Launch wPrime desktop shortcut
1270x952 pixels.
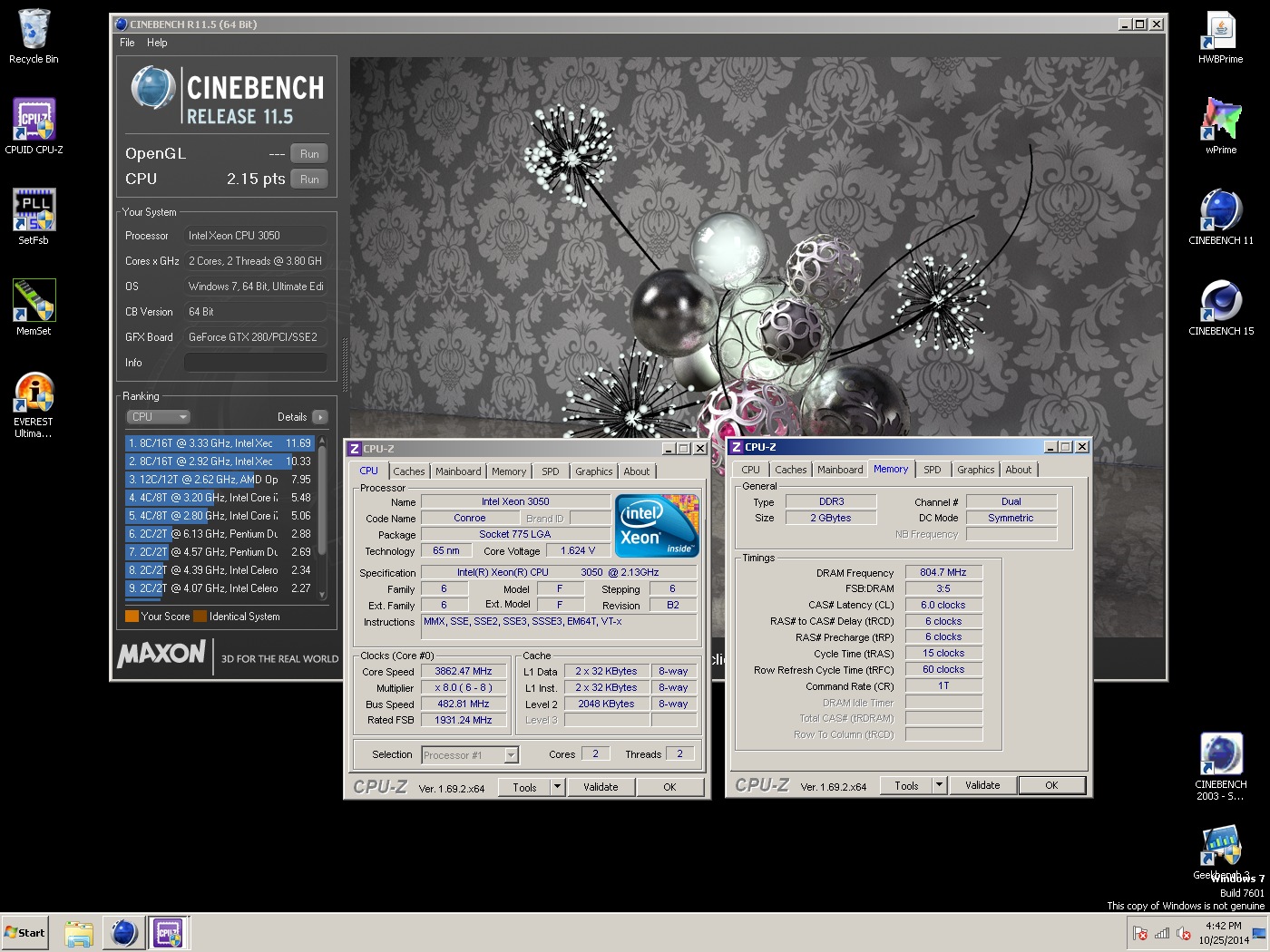point(1221,127)
